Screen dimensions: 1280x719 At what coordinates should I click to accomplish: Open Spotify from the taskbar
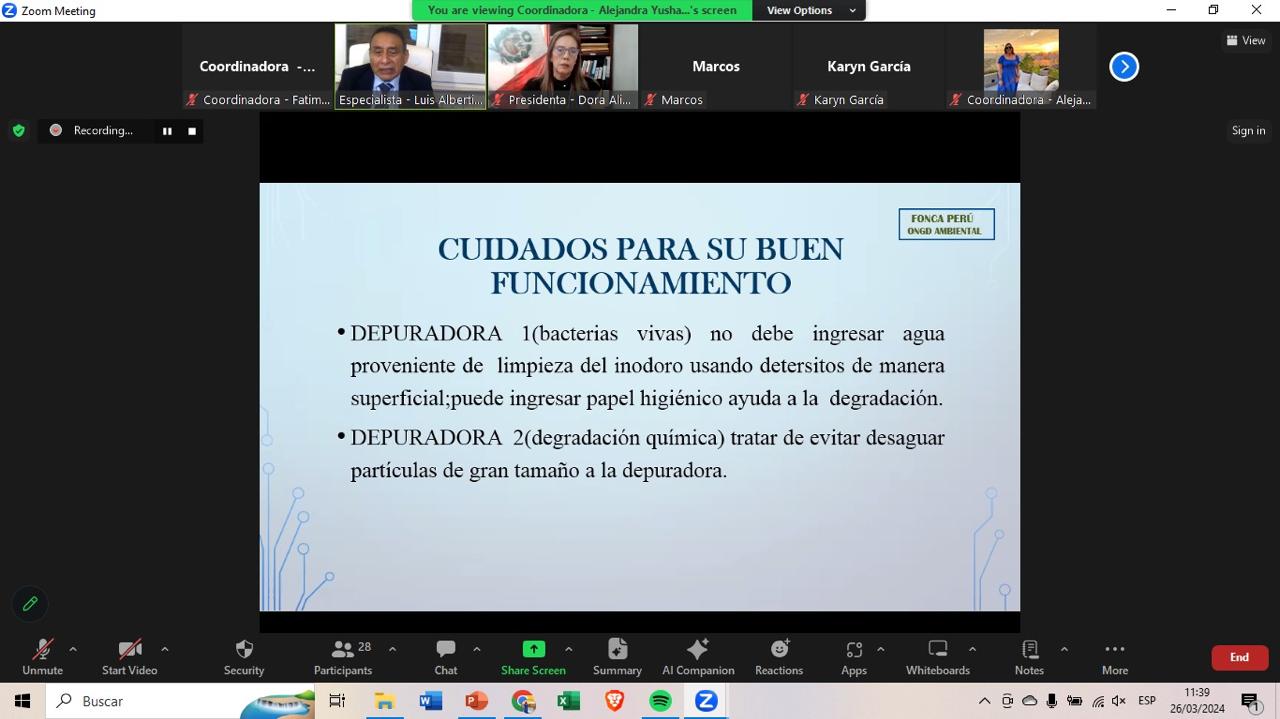[660, 701]
